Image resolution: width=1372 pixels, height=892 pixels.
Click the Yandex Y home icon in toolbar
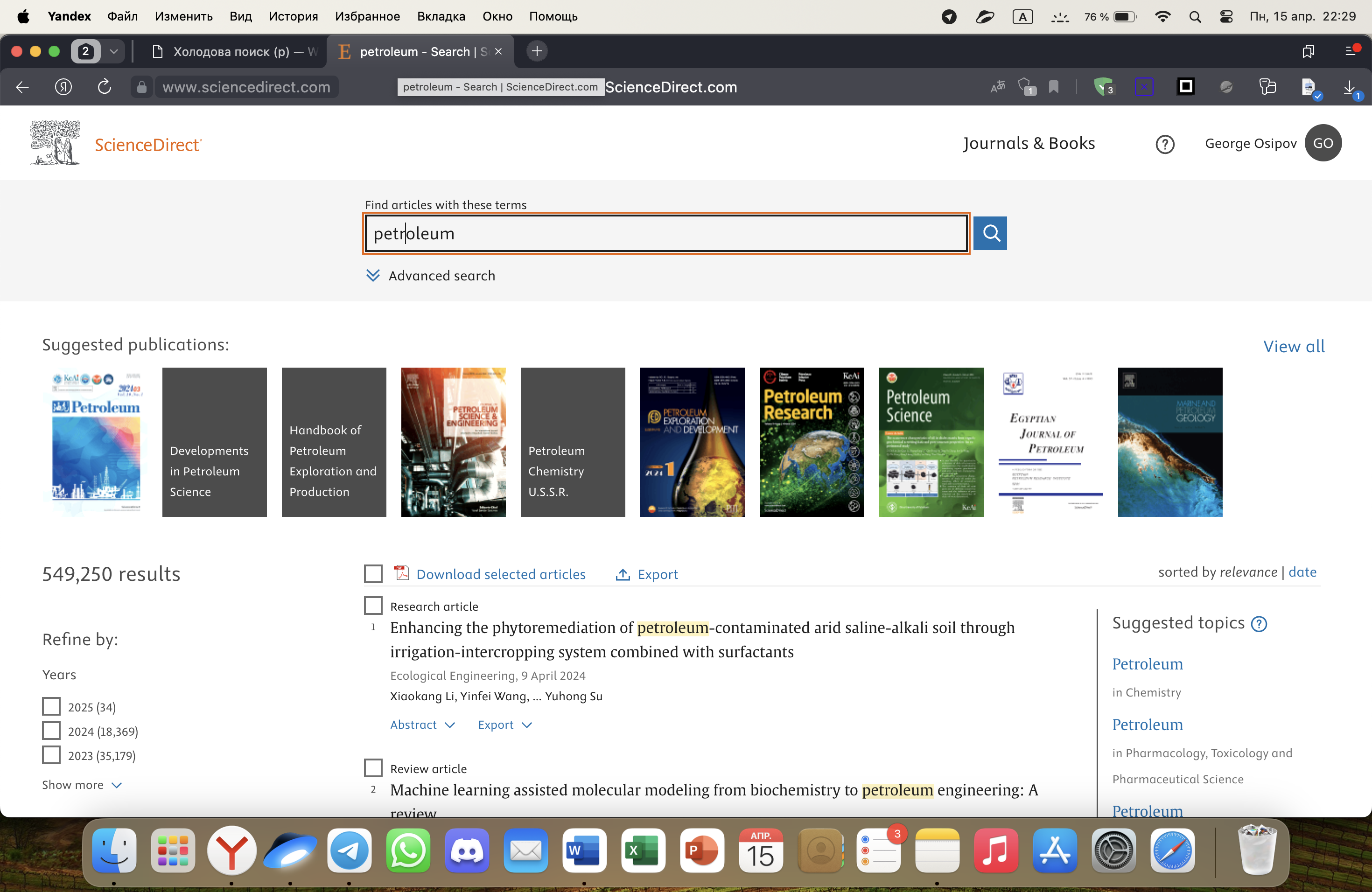coord(63,87)
